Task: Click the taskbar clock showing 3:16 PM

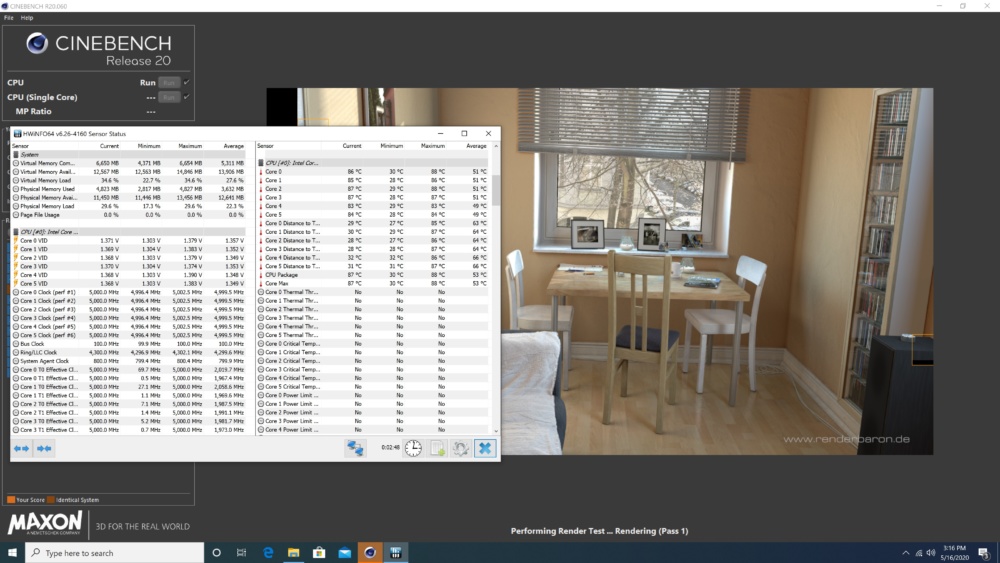Action: pyautogui.click(x=955, y=553)
